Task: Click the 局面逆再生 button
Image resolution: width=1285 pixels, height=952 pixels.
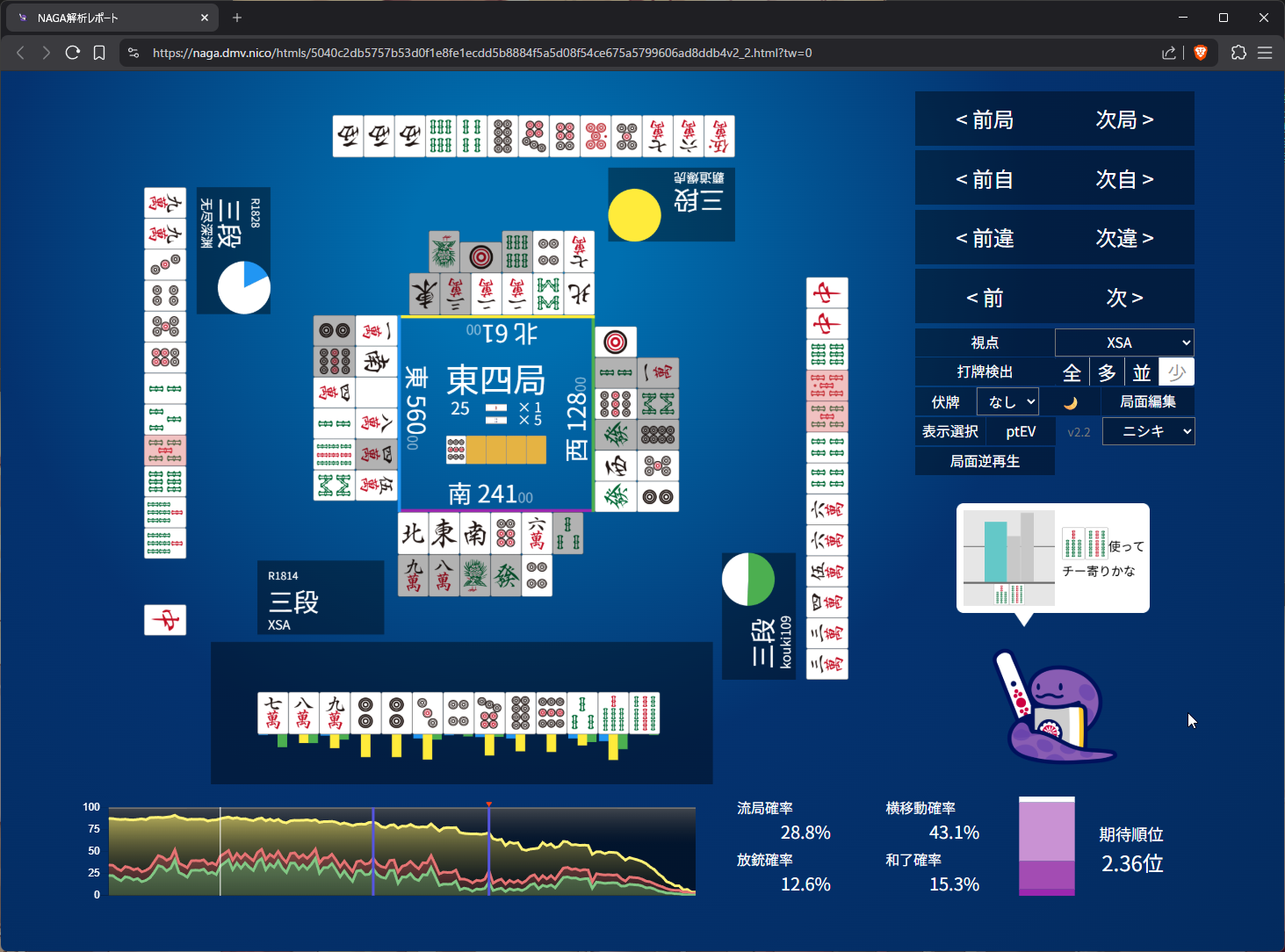Action: click(x=985, y=461)
